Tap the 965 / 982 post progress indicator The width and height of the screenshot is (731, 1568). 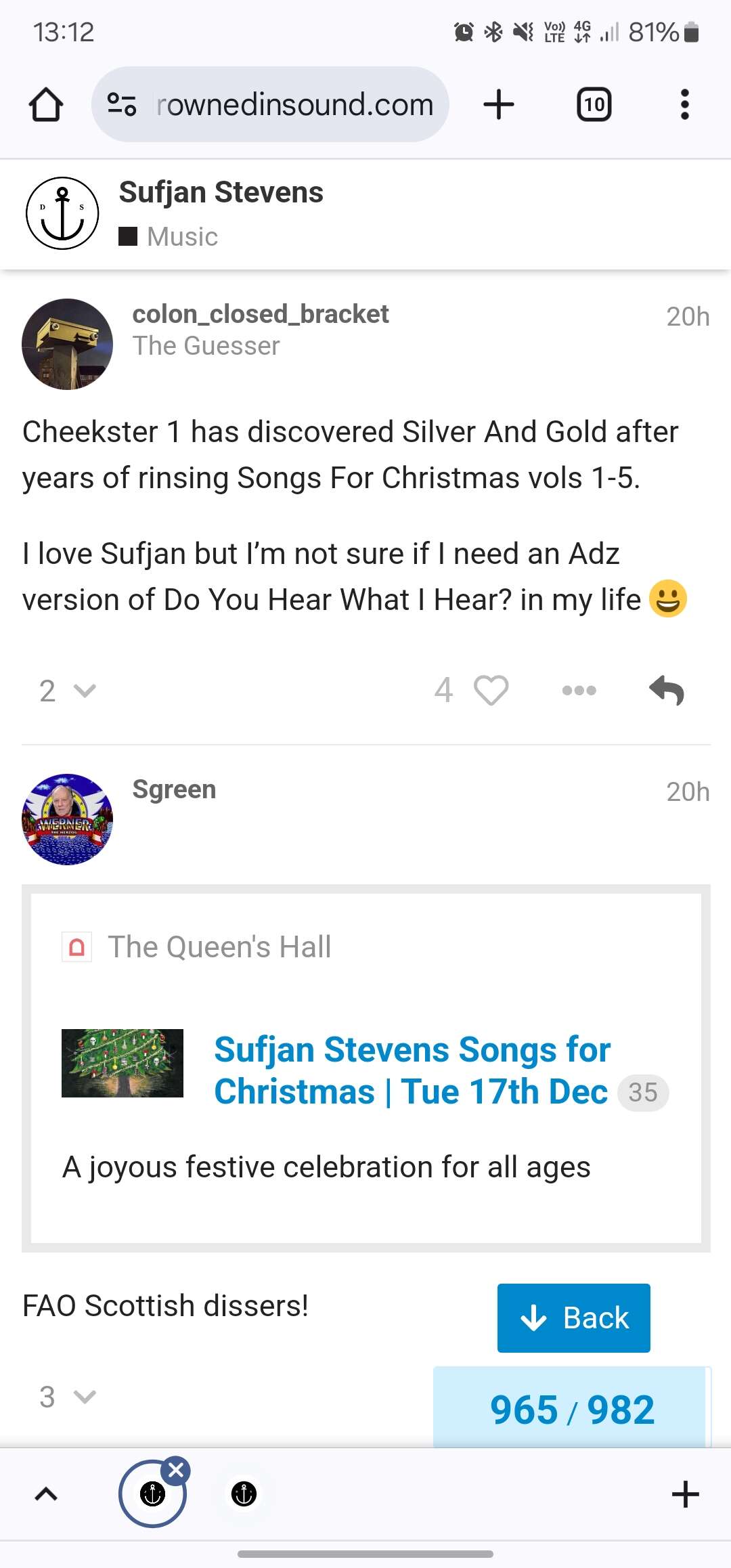pos(572,1410)
